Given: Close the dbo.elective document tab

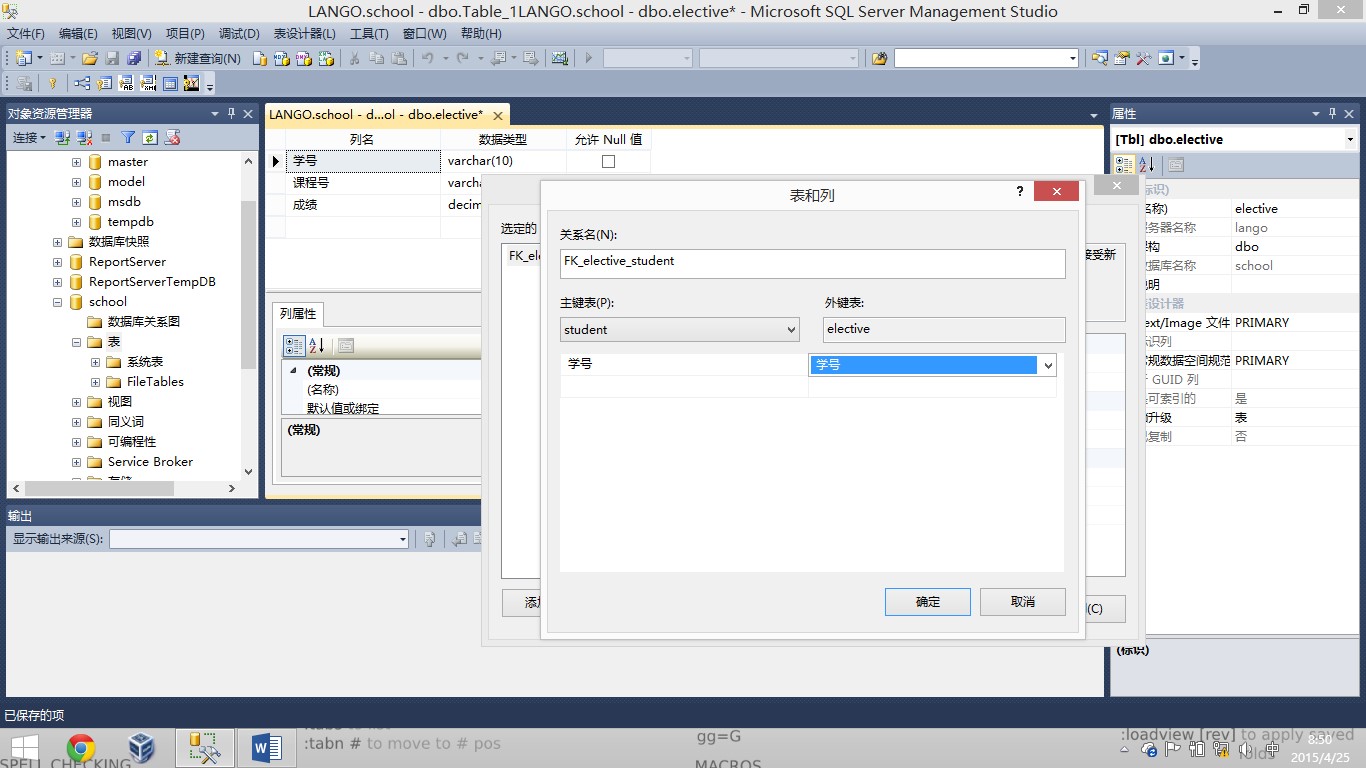Looking at the screenshot, I should coord(498,116).
